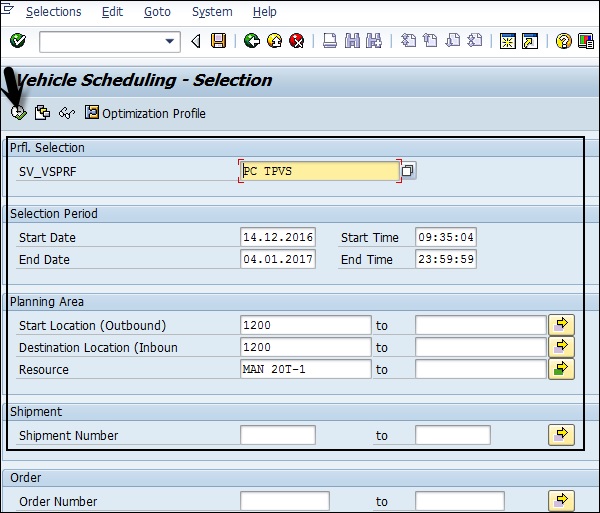Click the Get Variant icon
This screenshot has height=513, width=600.
(x=42, y=113)
